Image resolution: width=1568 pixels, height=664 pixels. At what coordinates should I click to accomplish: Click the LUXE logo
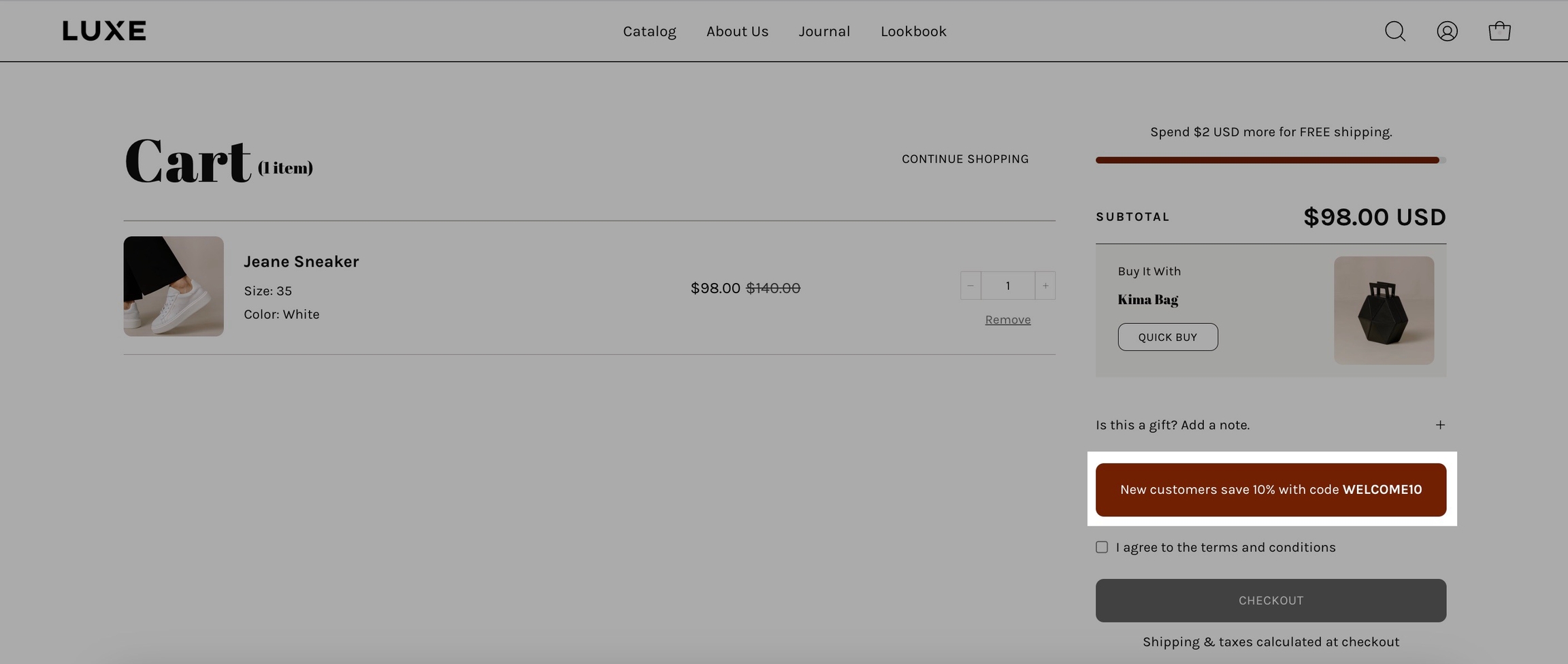click(x=104, y=31)
